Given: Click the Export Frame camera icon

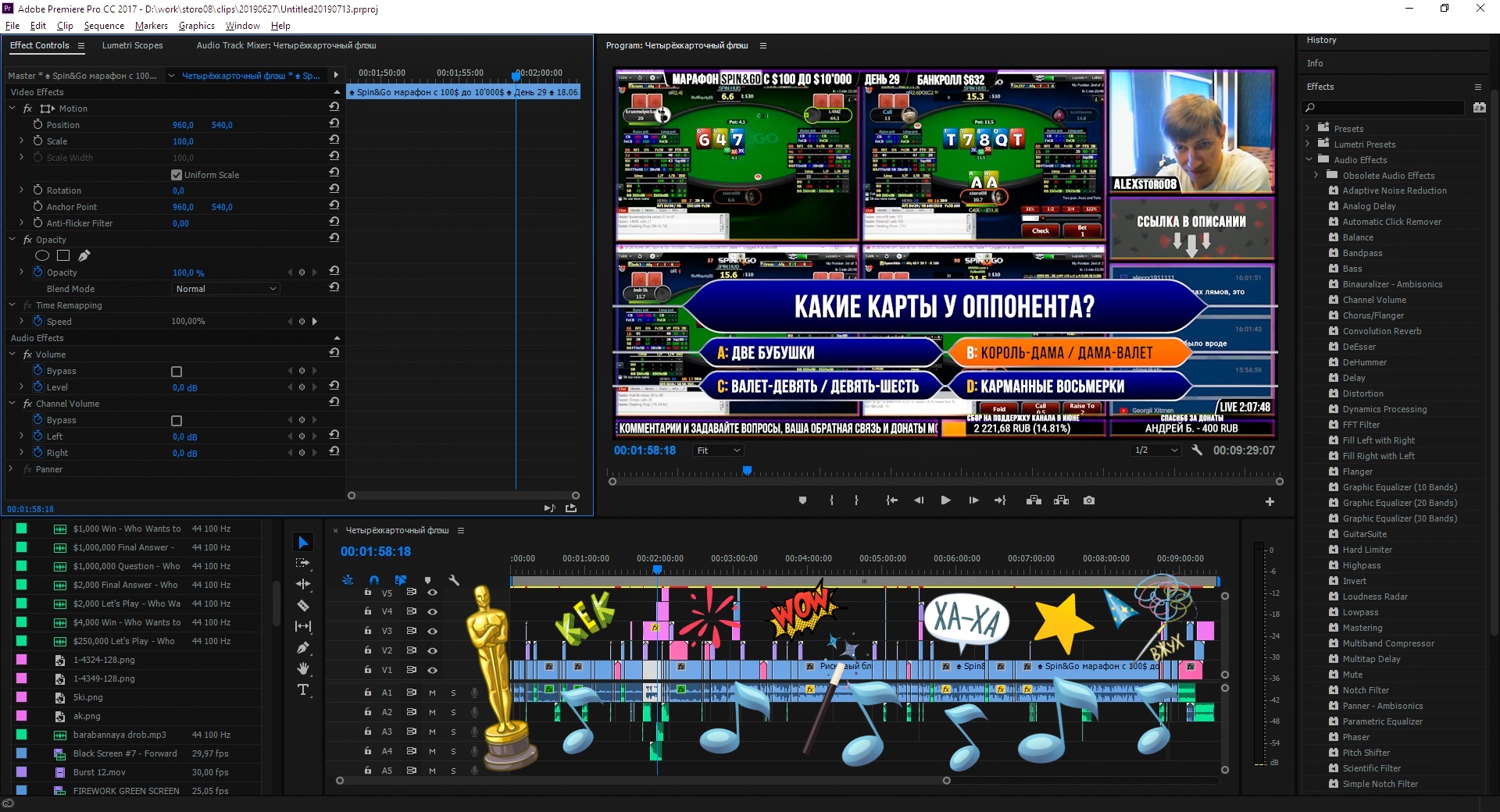Looking at the screenshot, I should [1089, 500].
